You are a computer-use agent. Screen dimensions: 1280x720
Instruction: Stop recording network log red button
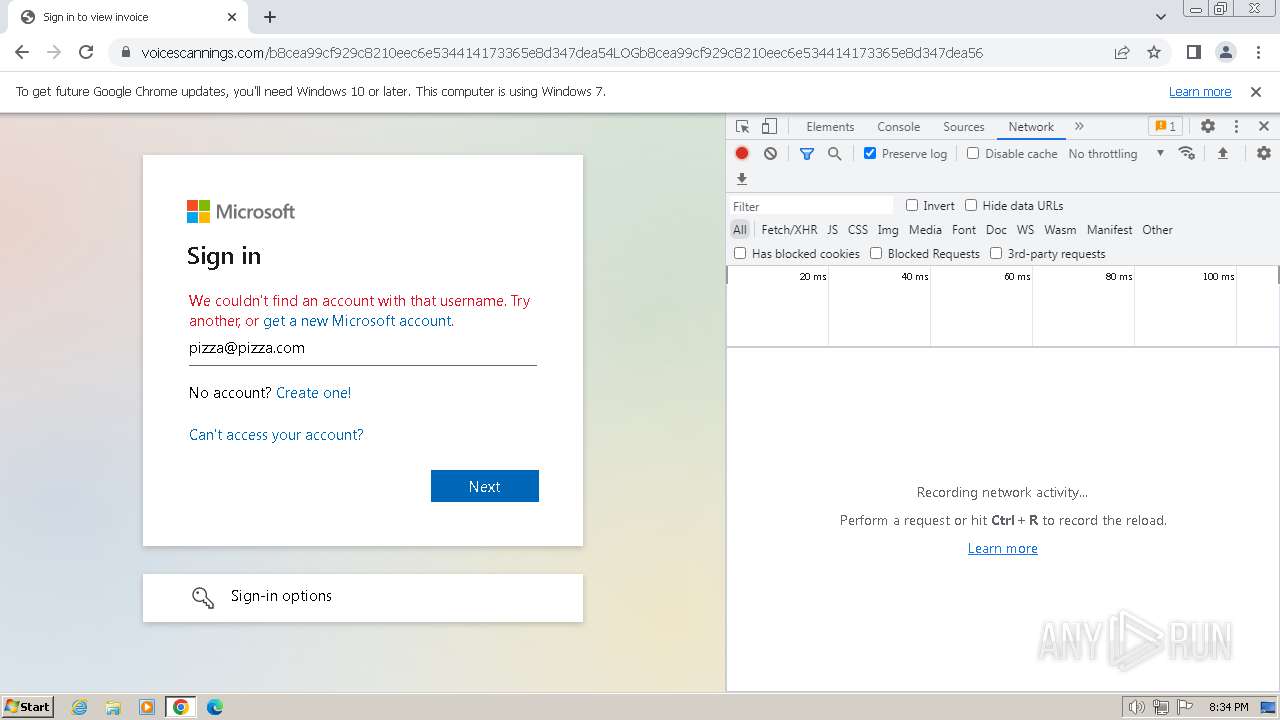[x=742, y=153]
